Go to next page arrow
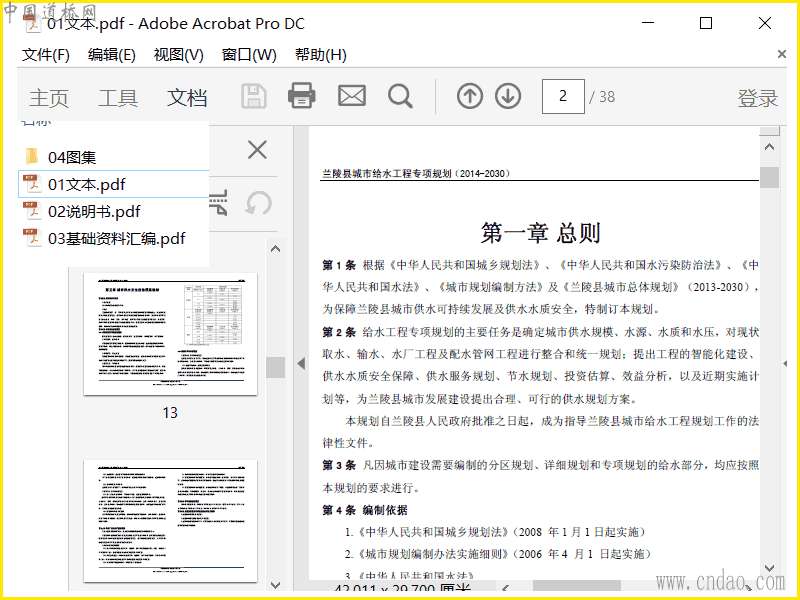The image size is (800, 600). (x=508, y=96)
